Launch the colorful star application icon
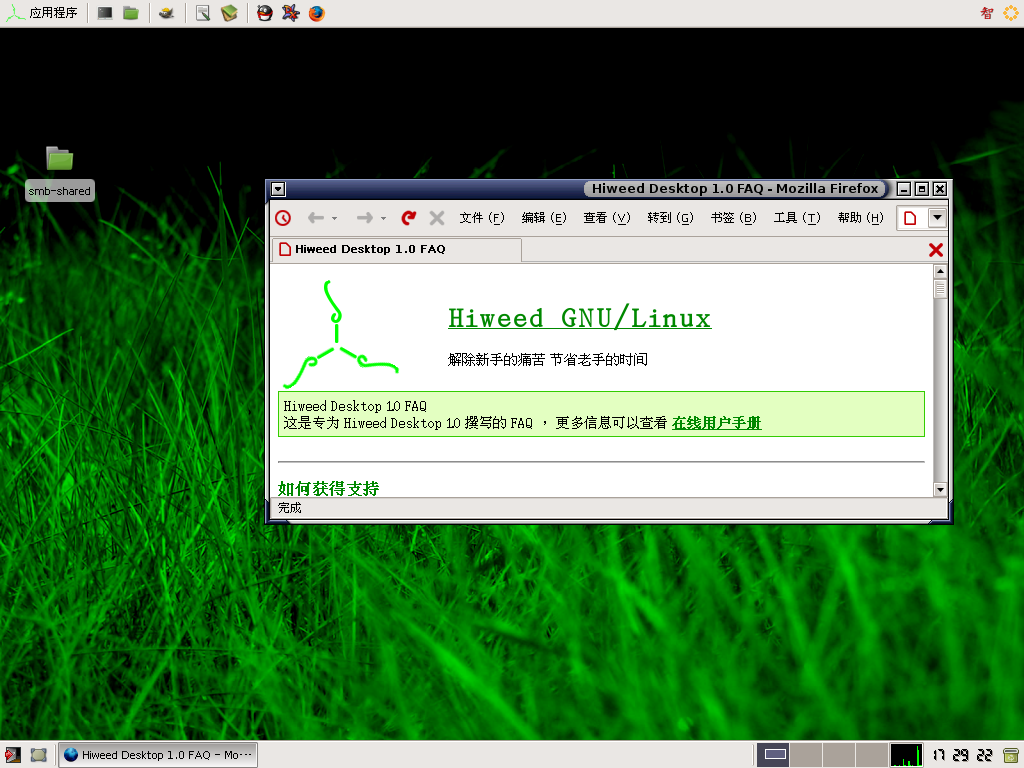This screenshot has height=768, width=1024. point(291,13)
